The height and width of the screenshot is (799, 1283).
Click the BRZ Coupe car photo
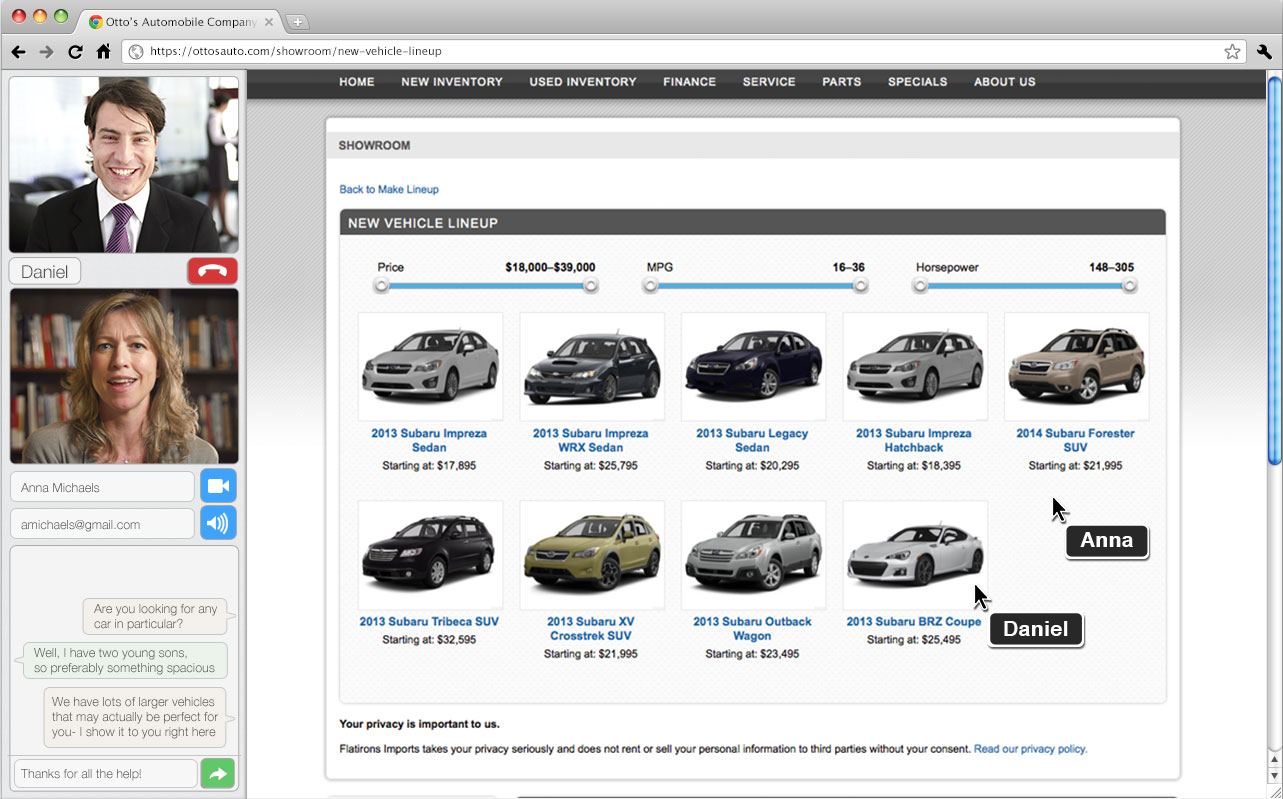tap(915, 555)
